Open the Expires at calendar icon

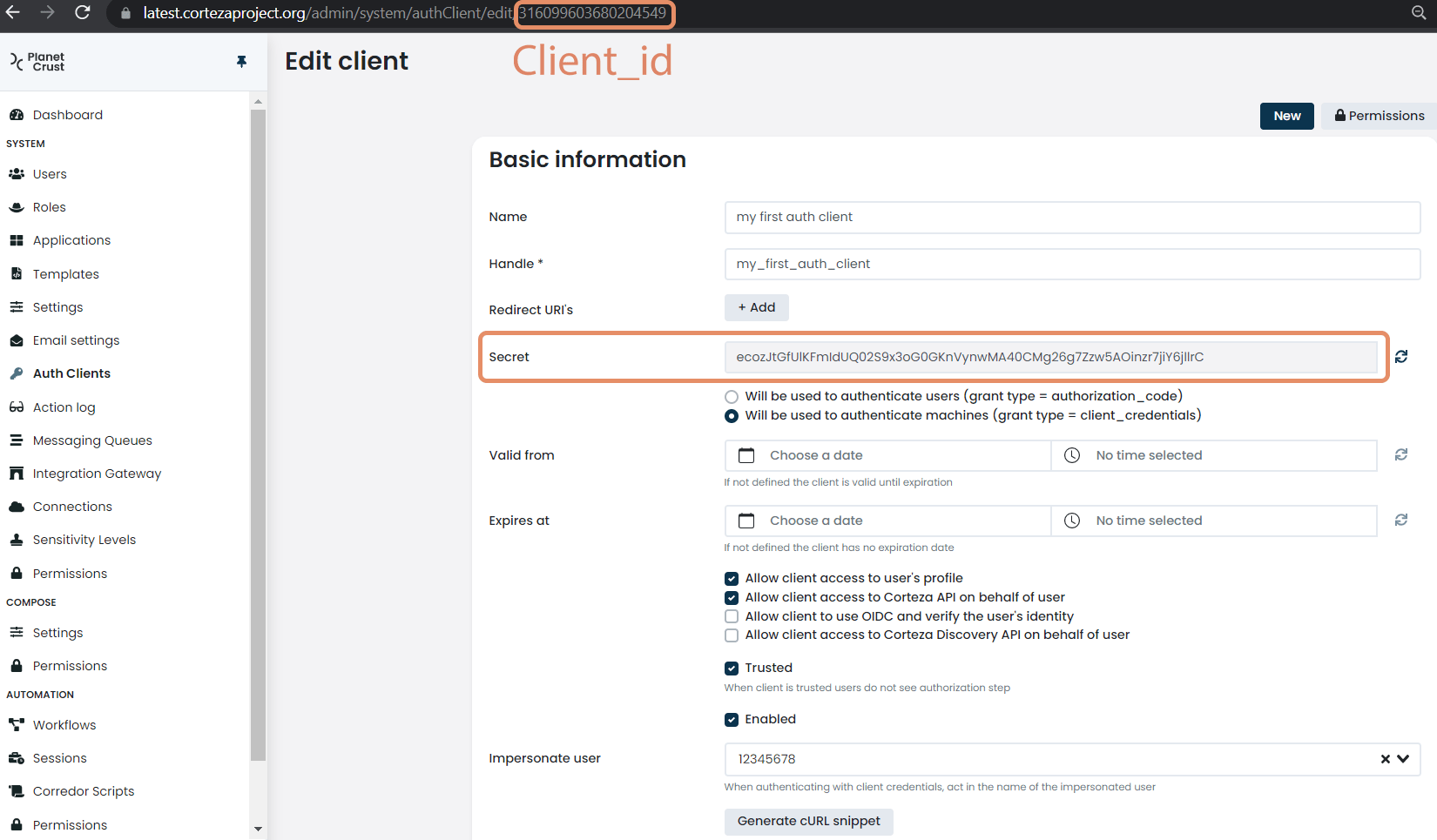pyautogui.click(x=746, y=521)
